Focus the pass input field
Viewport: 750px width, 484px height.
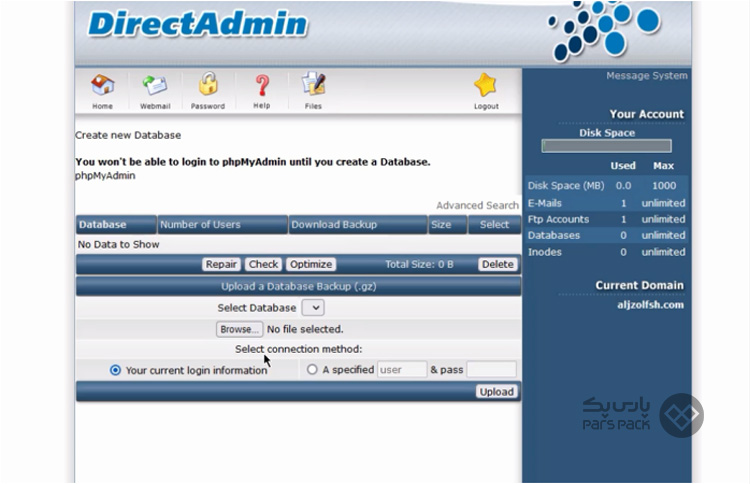491,370
